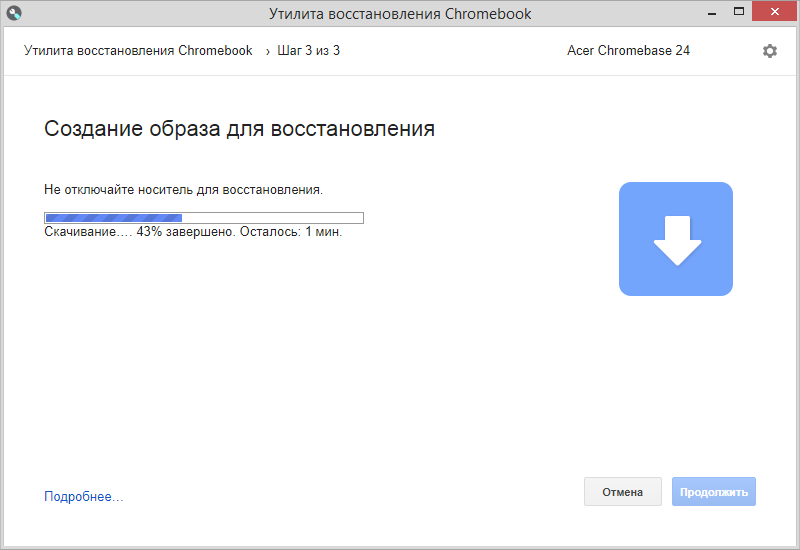This screenshot has height=550, width=800.
Task: Click the heading Создание образа для восстановления
Action: (239, 129)
